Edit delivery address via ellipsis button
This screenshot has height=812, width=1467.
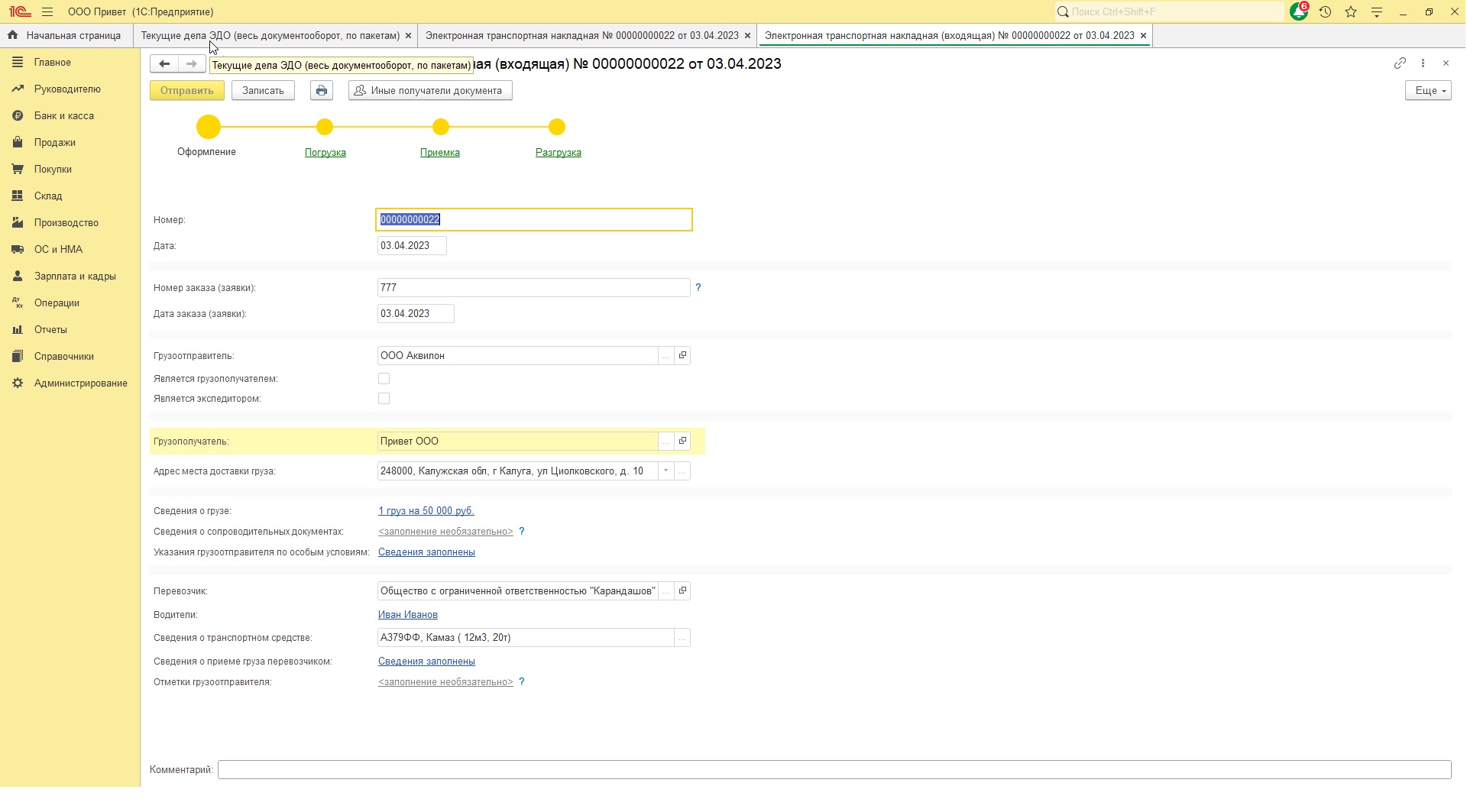click(x=682, y=471)
